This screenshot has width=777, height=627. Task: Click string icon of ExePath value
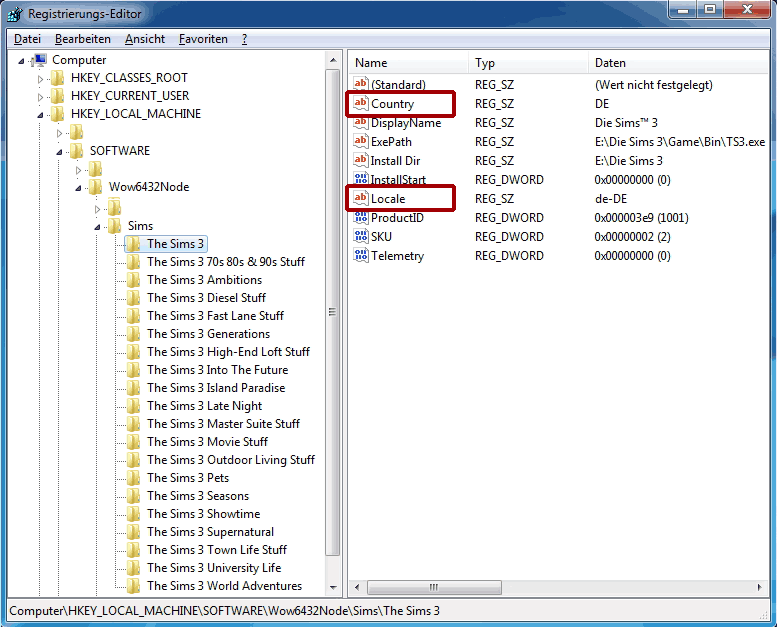(x=361, y=141)
